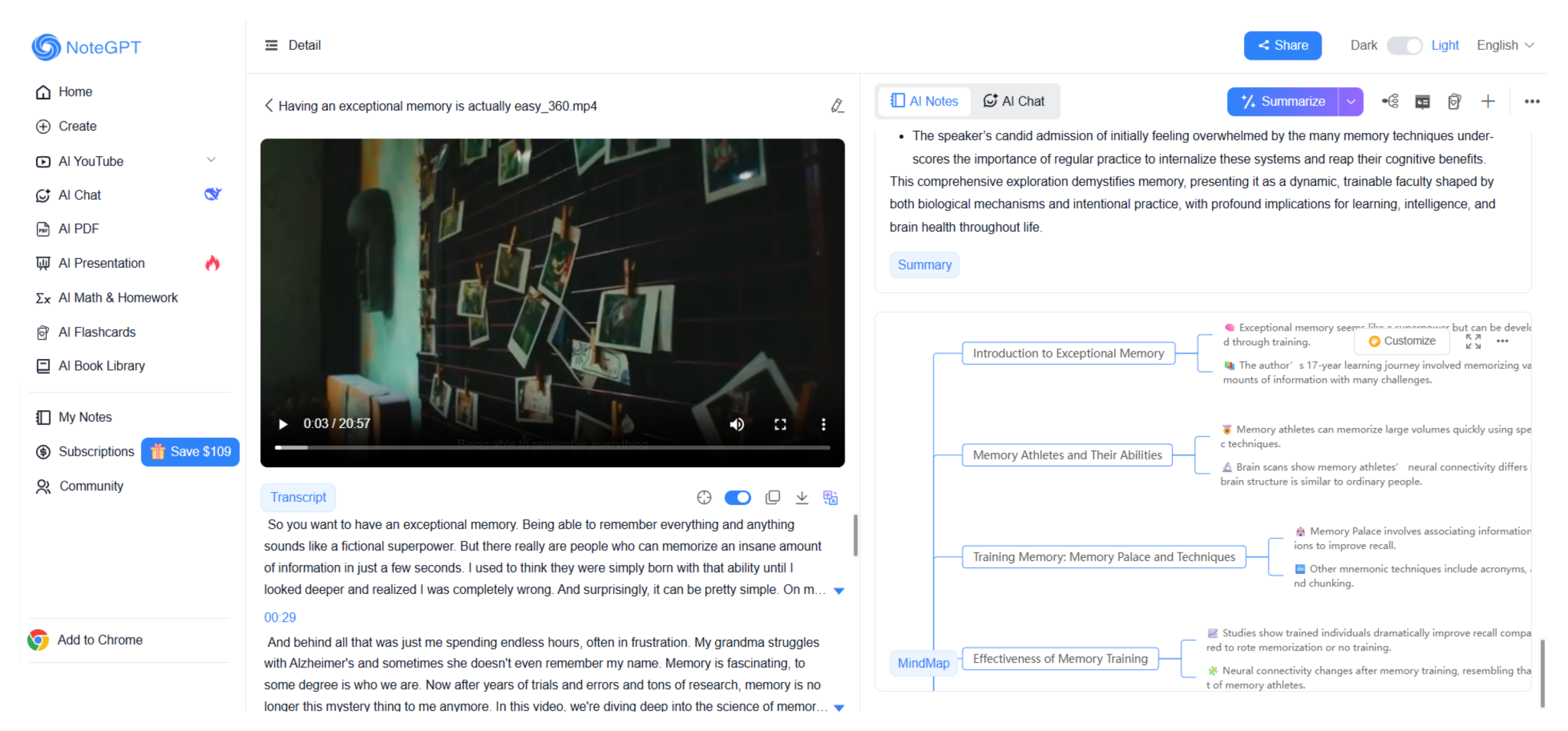The height and width of the screenshot is (731, 1568).
Task: Select the AI Presentation icon beside Summarize
Action: pos(1423,101)
